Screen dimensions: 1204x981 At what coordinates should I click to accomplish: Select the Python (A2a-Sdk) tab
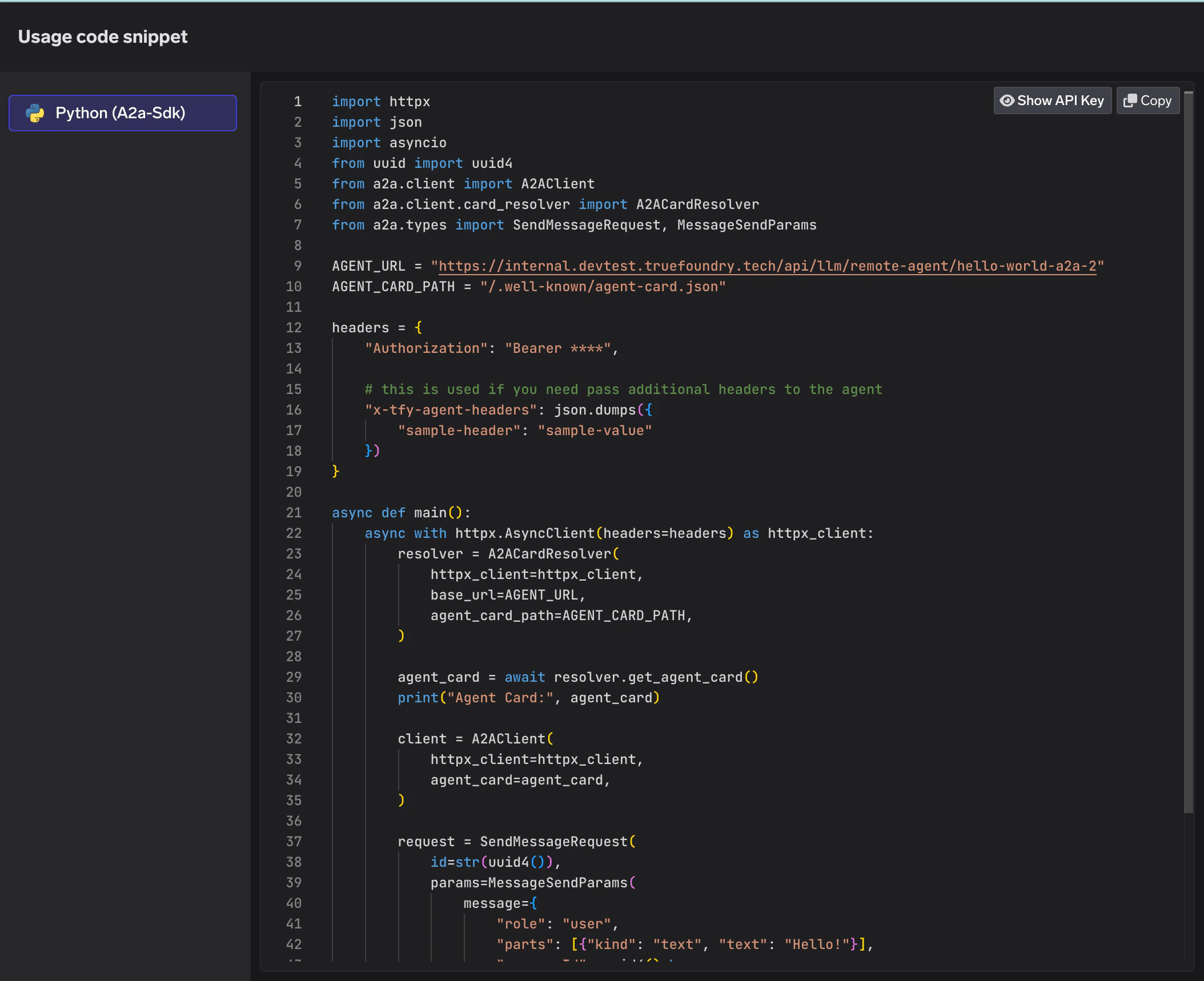click(x=122, y=112)
